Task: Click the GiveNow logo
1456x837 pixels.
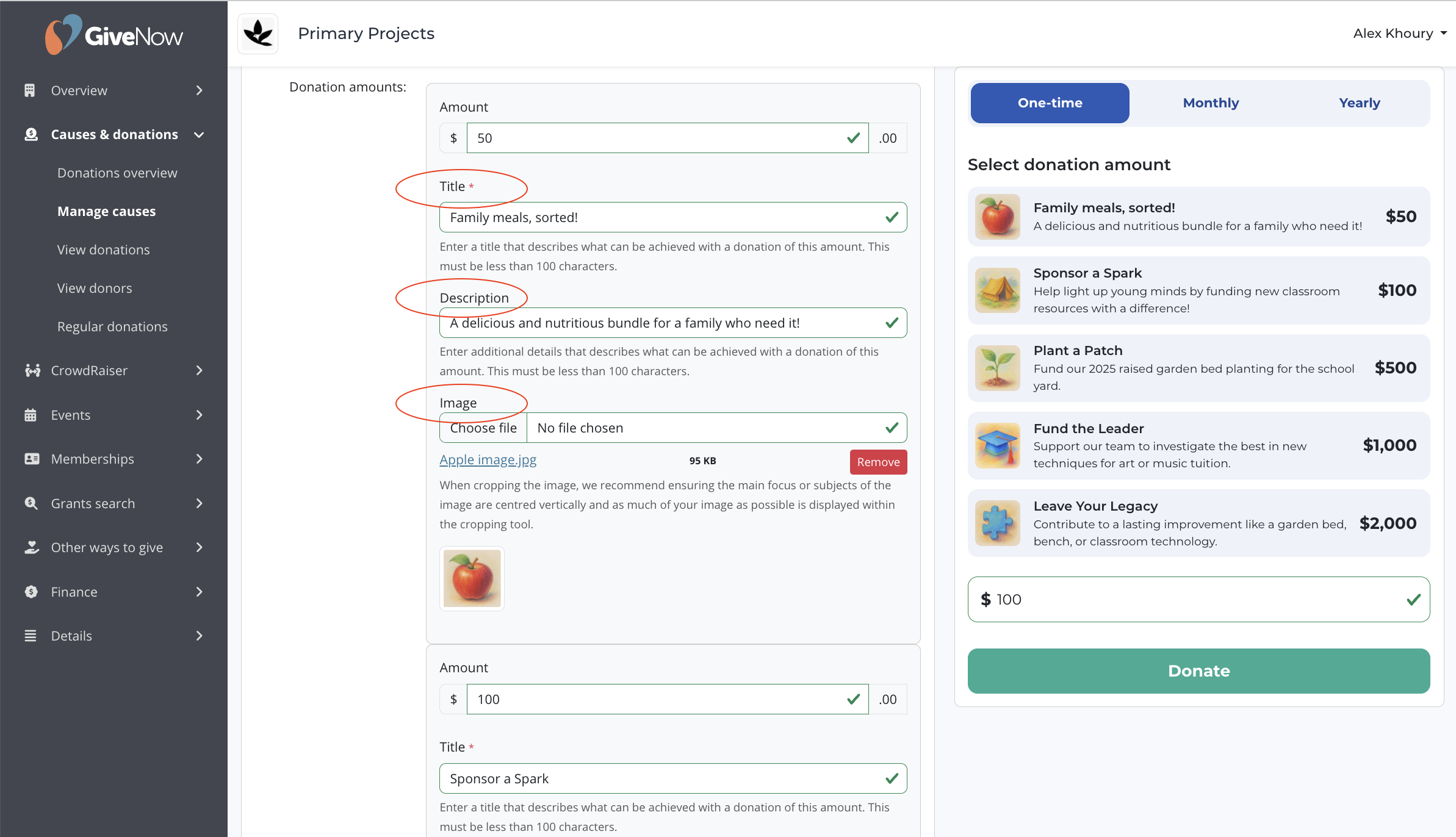Action: 114,35
